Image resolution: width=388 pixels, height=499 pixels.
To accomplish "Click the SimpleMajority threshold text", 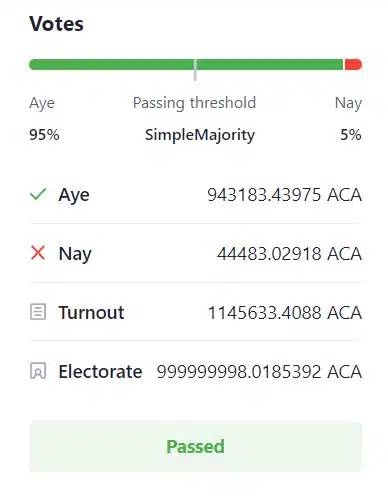I will (200, 135).
